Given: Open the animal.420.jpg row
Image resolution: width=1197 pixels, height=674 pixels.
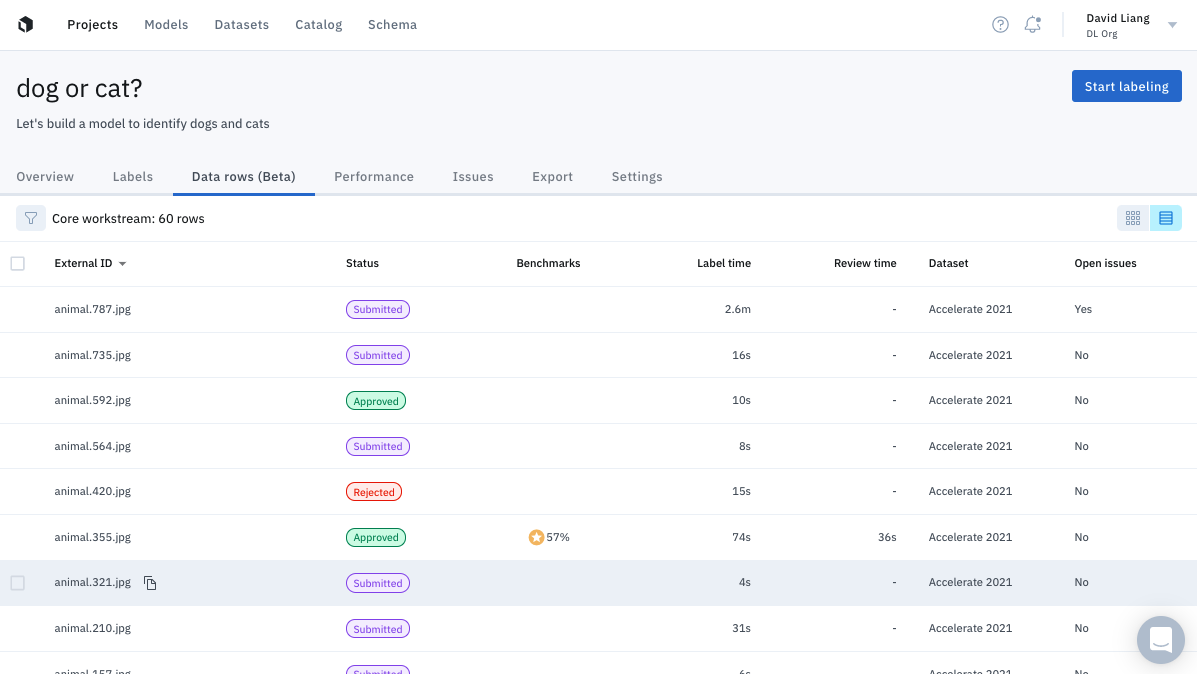Looking at the screenshot, I should tap(598, 492).
